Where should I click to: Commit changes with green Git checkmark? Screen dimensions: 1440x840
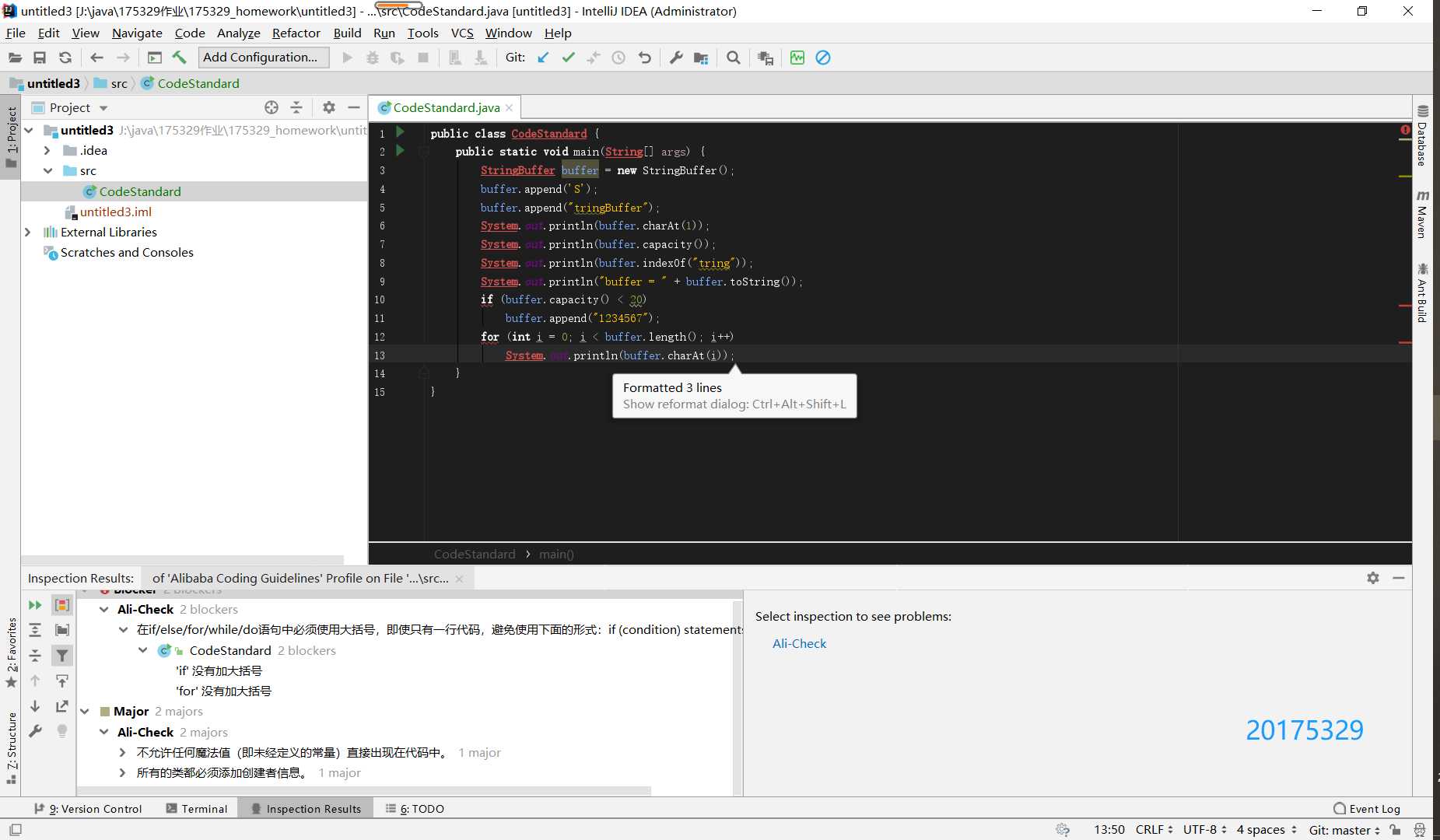[569, 58]
